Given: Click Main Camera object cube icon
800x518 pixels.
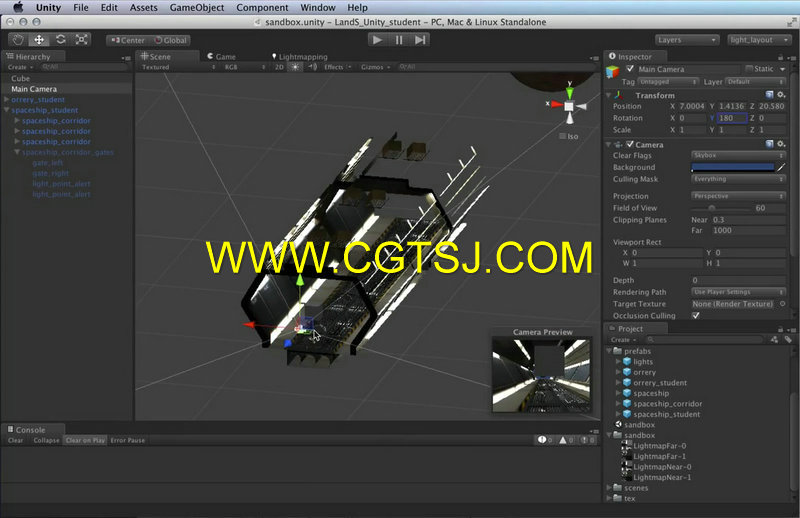Looking at the screenshot, I should 613,71.
